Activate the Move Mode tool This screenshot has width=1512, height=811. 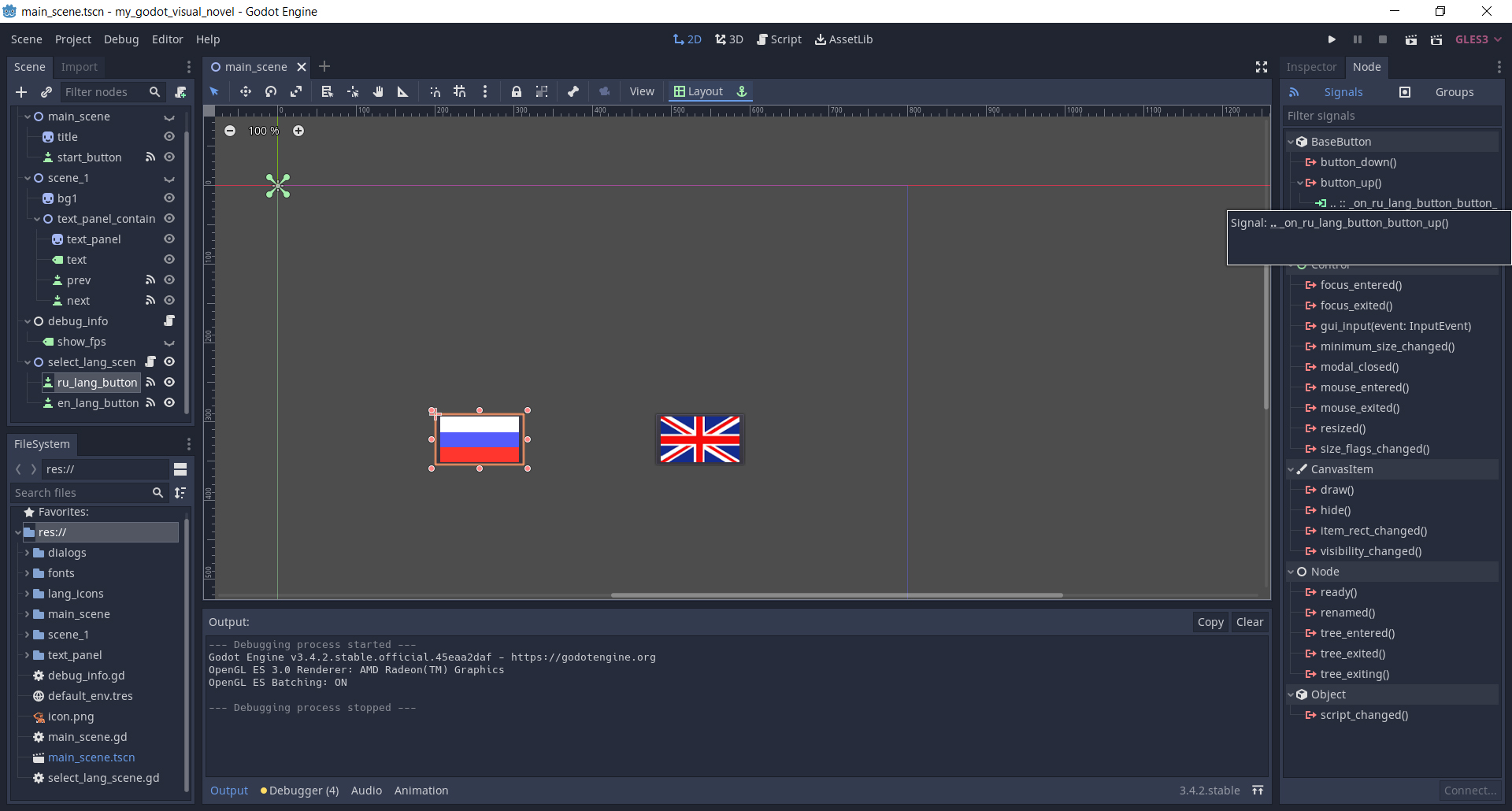tap(246, 91)
